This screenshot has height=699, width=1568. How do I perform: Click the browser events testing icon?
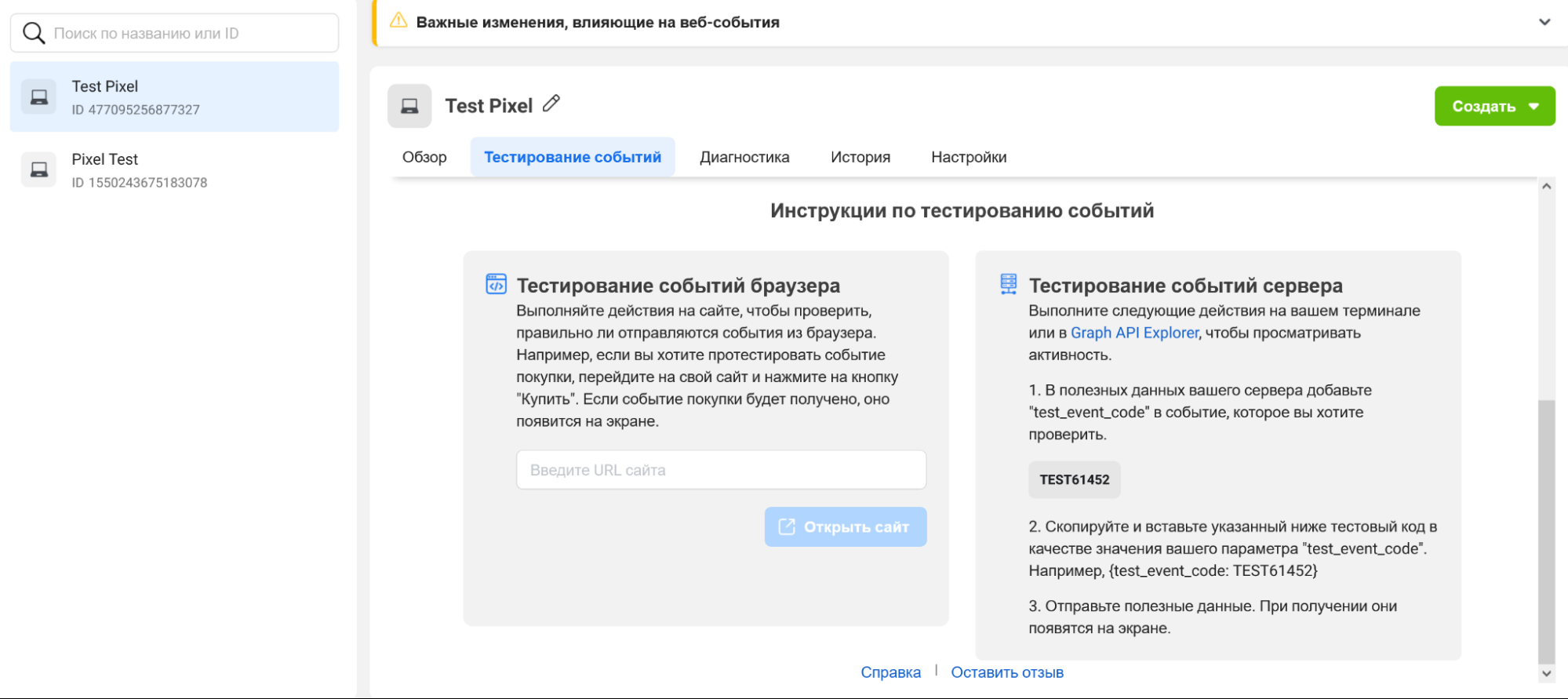click(496, 284)
